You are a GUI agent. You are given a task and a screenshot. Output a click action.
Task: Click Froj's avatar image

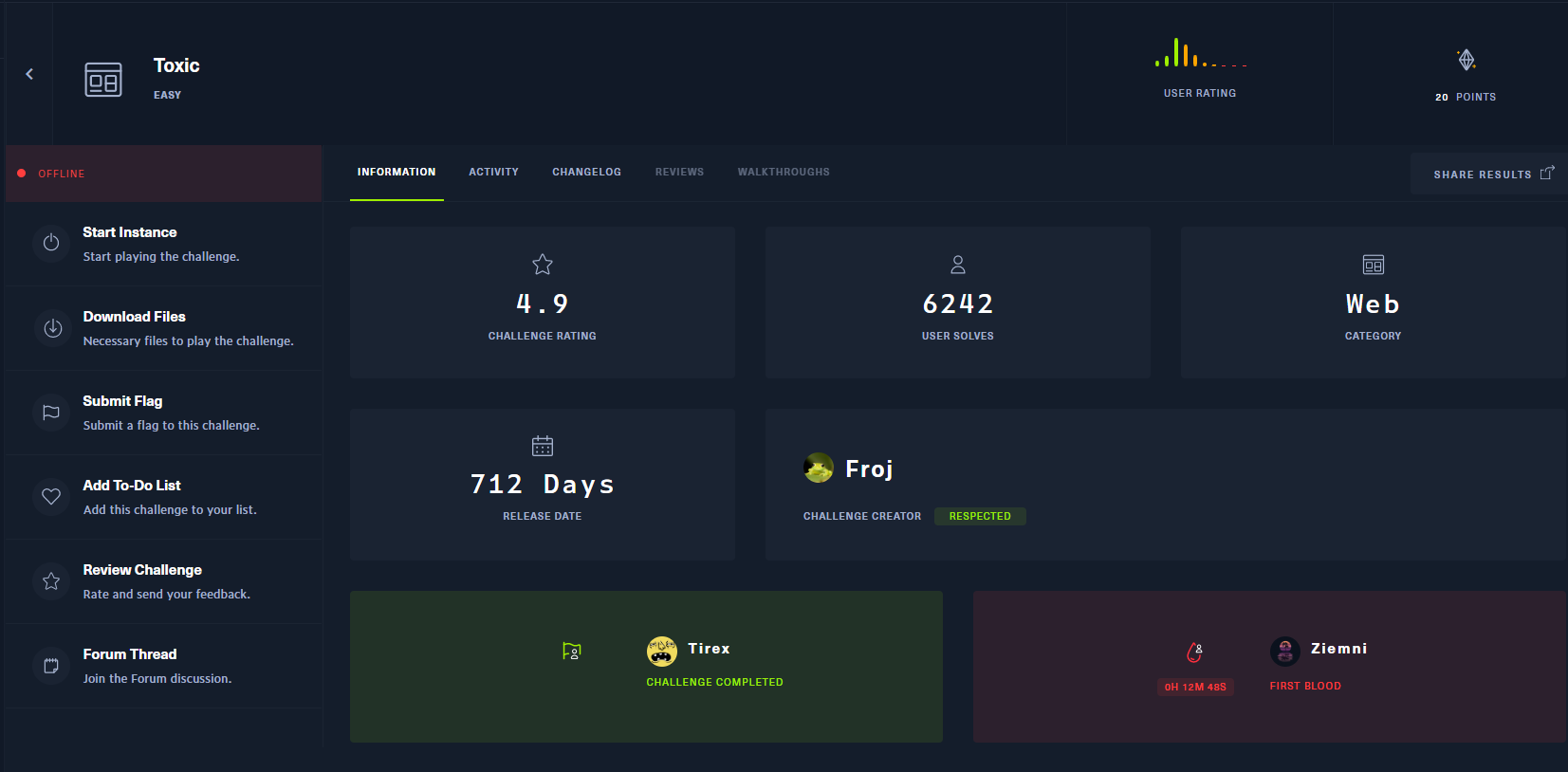(819, 468)
